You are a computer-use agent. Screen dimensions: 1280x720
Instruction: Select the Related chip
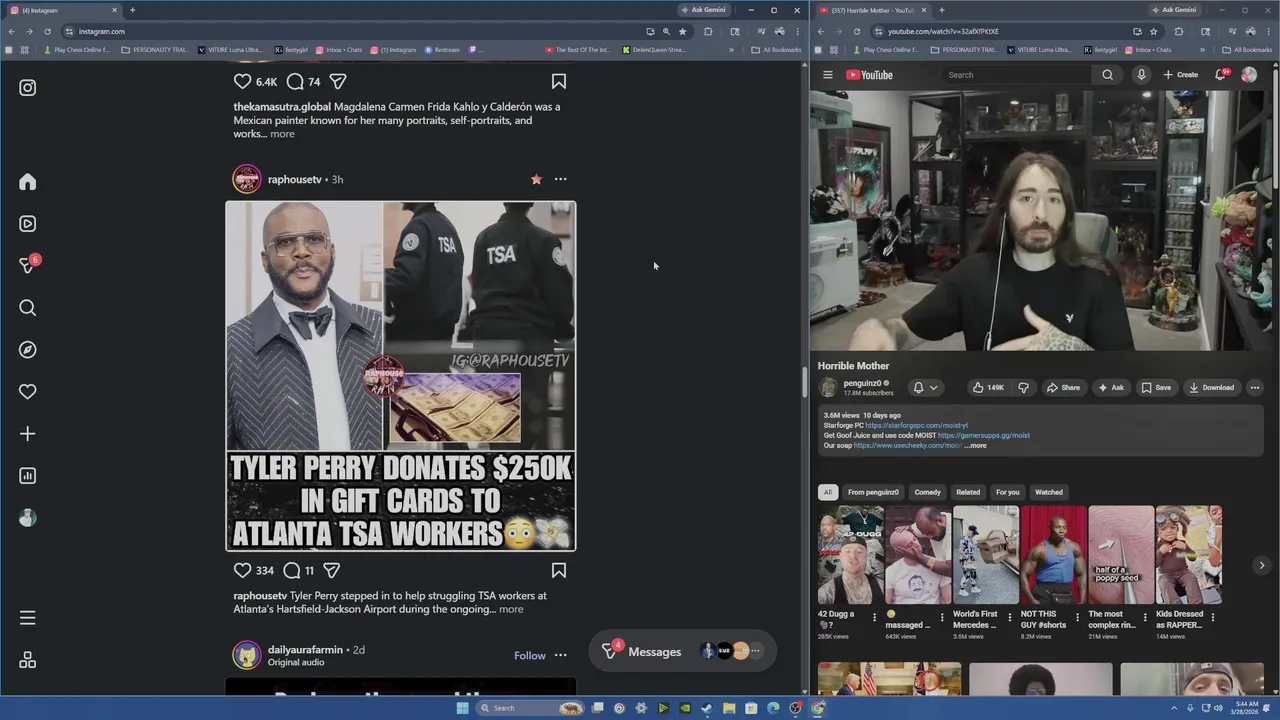pyautogui.click(x=968, y=492)
